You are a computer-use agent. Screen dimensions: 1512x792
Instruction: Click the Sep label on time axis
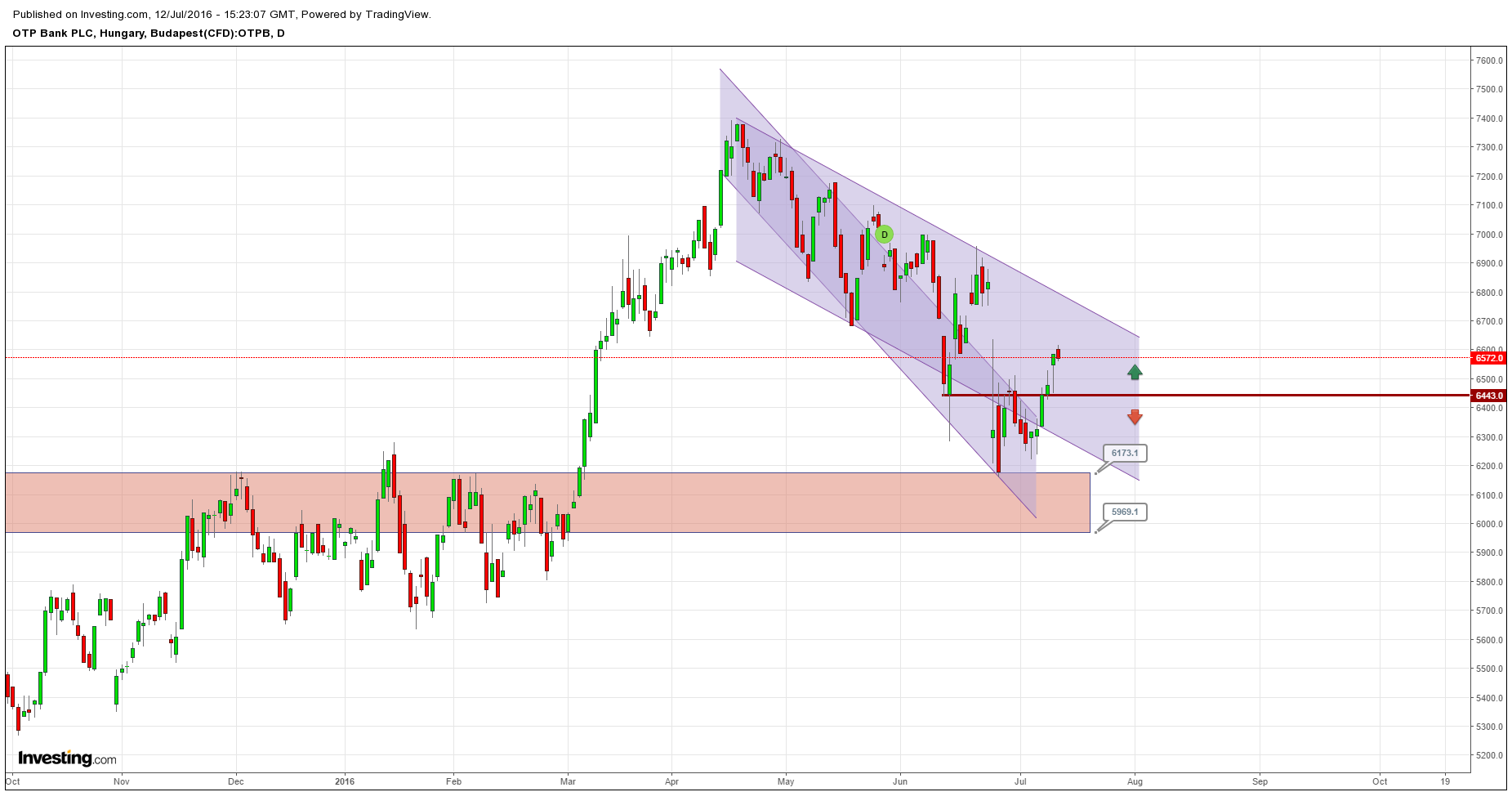[x=1260, y=781]
